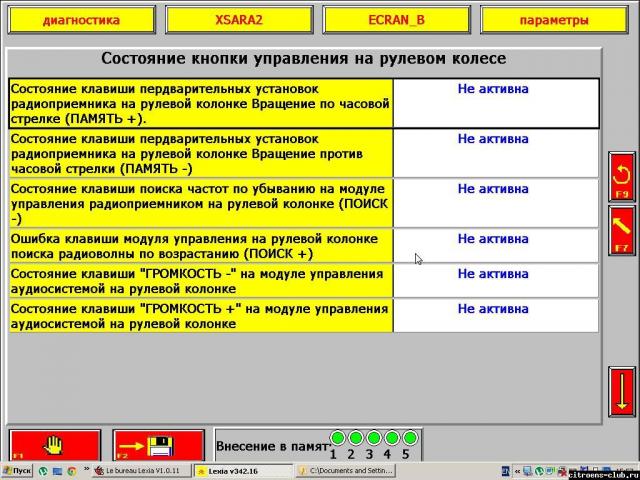The height and width of the screenshot is (480, 640).
Task: Click Не активна value for ГРОМКОСТЬ +
Action: click(493, 309)
